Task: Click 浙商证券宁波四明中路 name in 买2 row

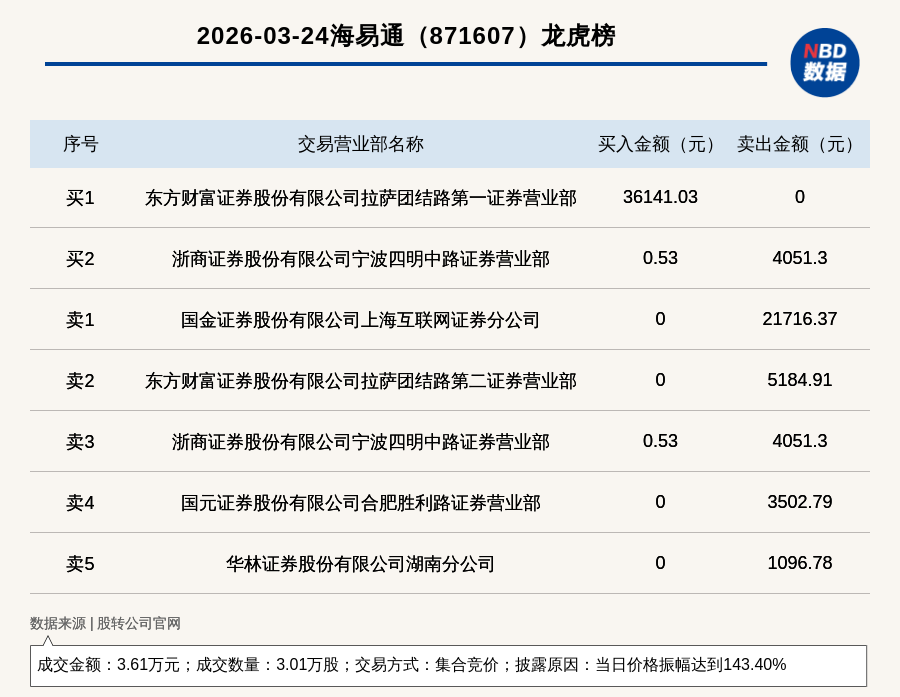Action: [x=360, y=259]
